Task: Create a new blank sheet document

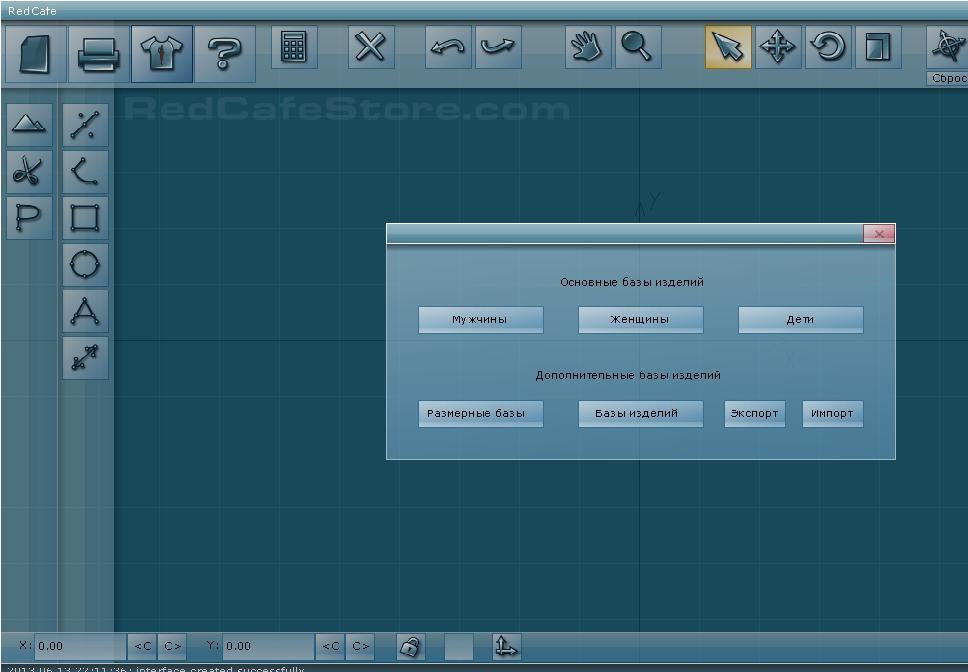Action: (x=36, y=54)
